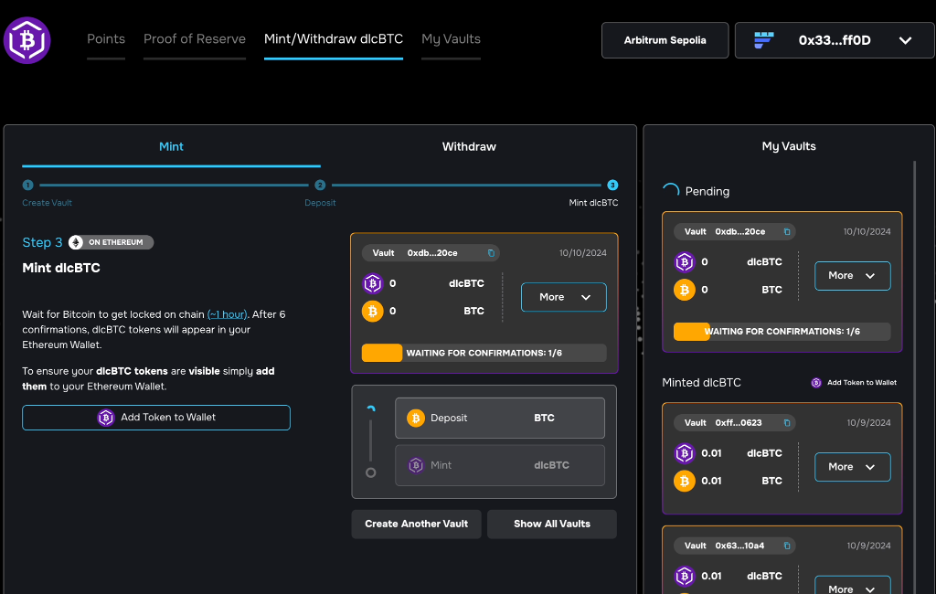This screenshot has height=594, width=936.
Task: Click Create Another Vault button
Action: 416,524
